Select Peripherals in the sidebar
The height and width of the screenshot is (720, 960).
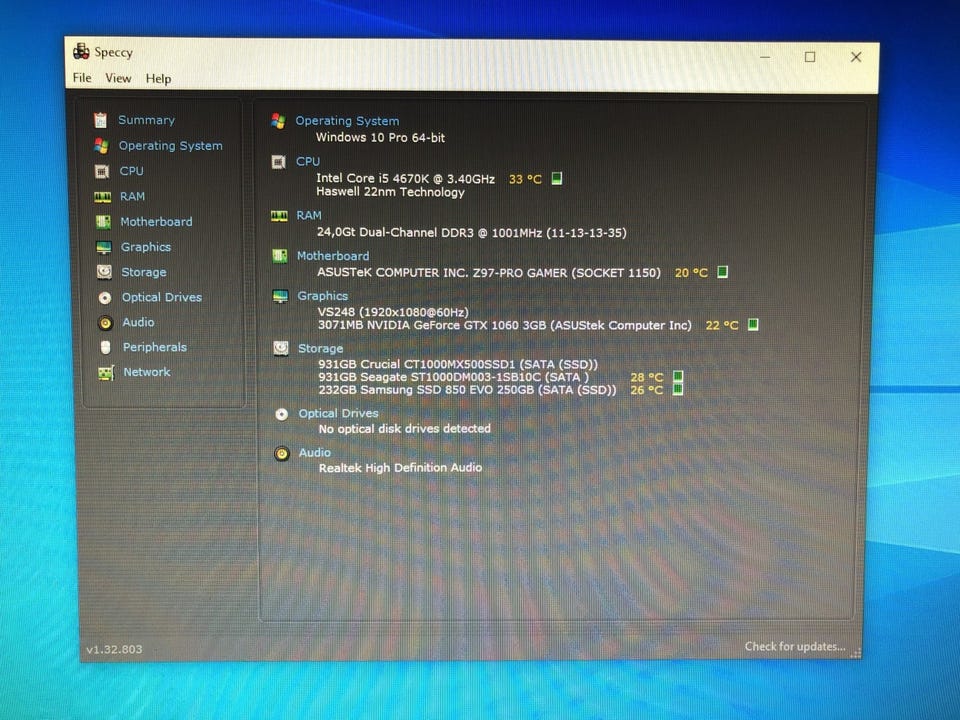[x=155, y=347]
